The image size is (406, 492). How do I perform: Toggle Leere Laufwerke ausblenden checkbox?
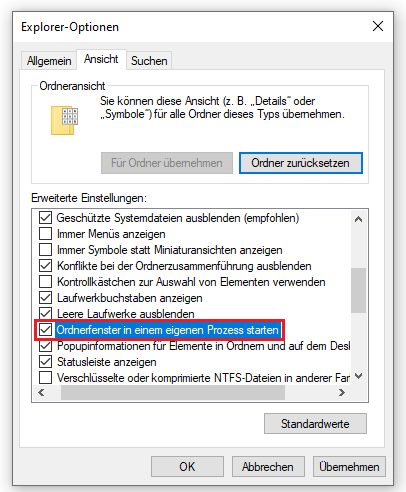(x=45, y=313)
